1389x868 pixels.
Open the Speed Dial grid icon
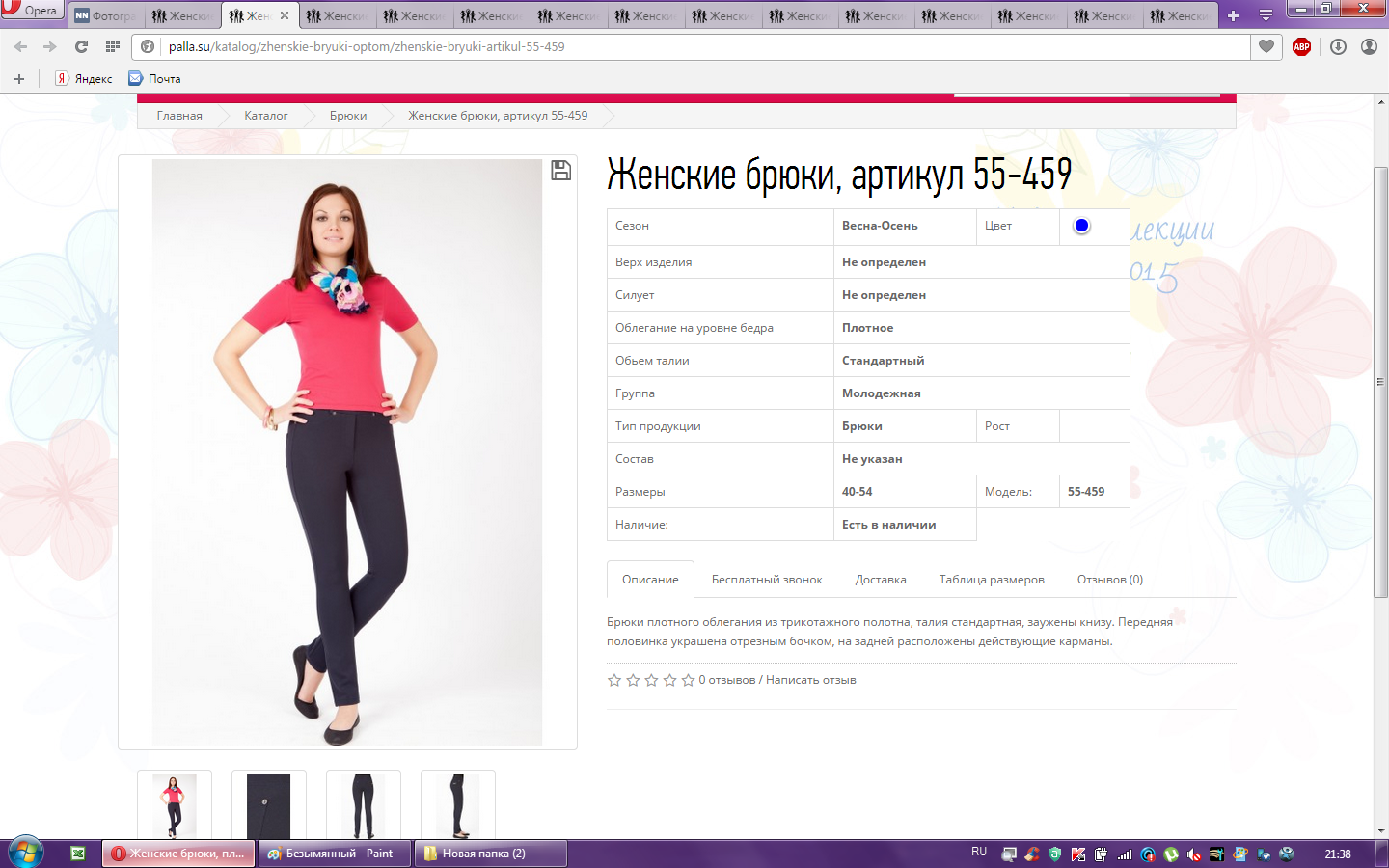(113, 46)
